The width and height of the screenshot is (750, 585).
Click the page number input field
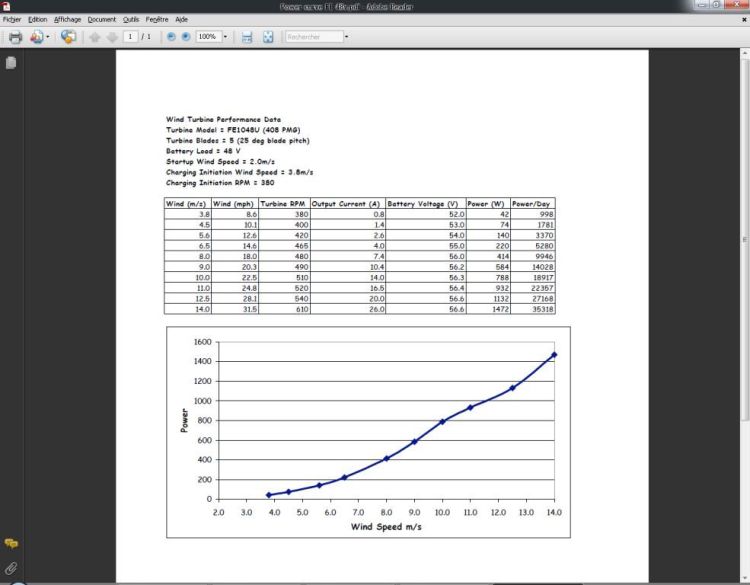131,37
